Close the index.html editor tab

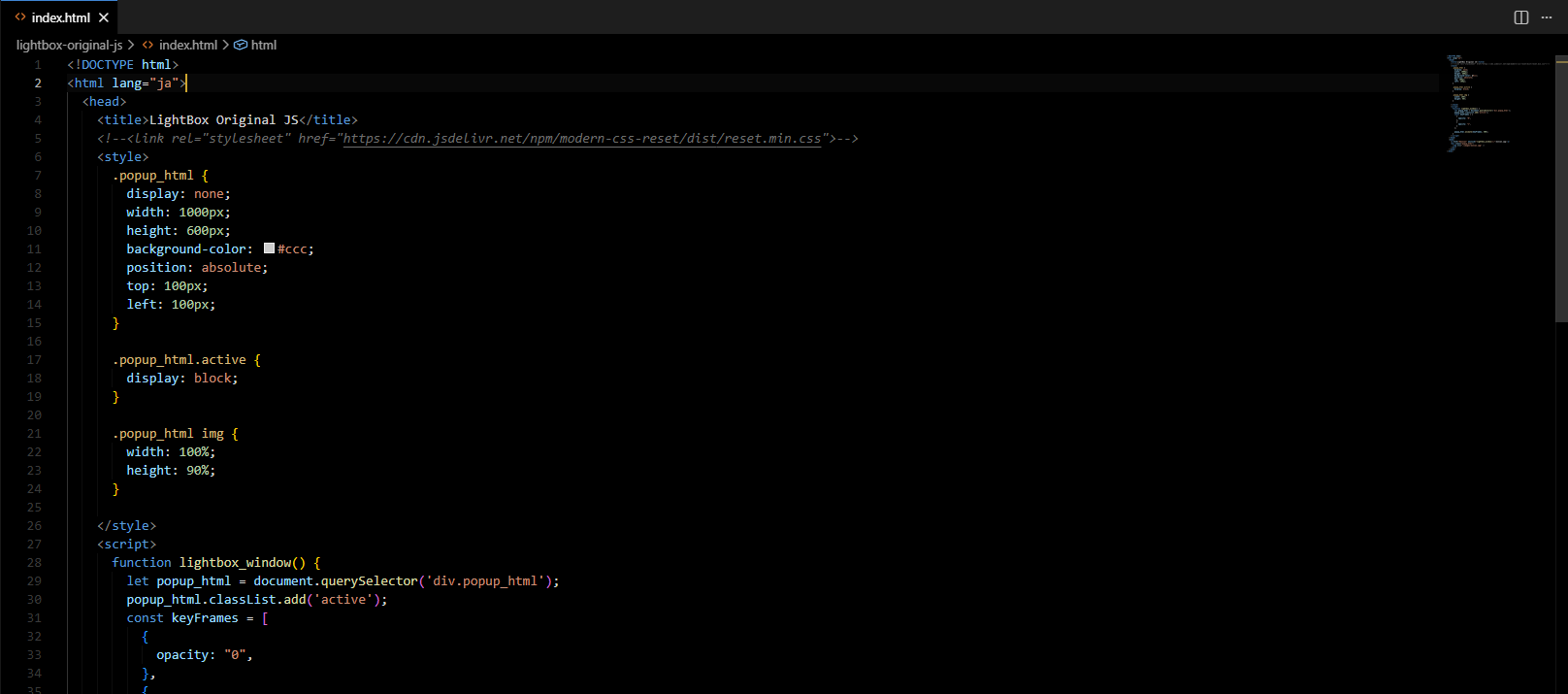click(104, 17)
